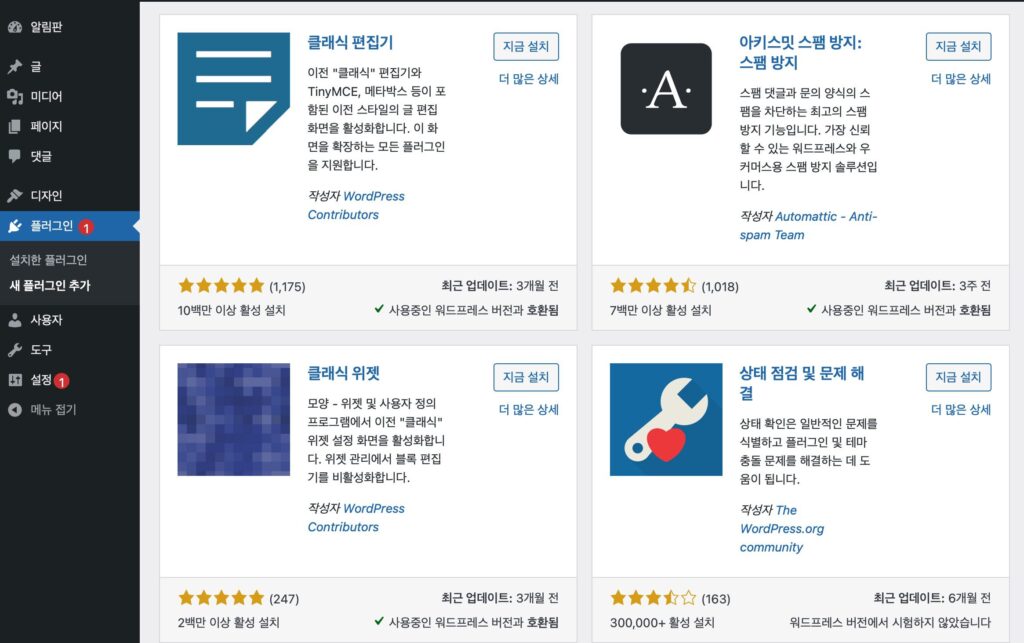
Task: Click the Classic Editor plugin icon
Action: 234,88
